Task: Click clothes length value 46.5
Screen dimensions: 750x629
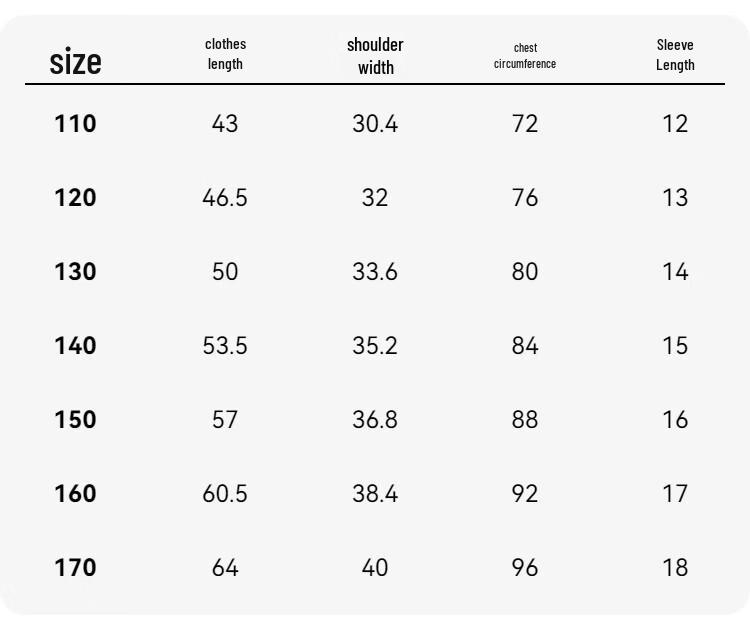Action: pos(225,198)
